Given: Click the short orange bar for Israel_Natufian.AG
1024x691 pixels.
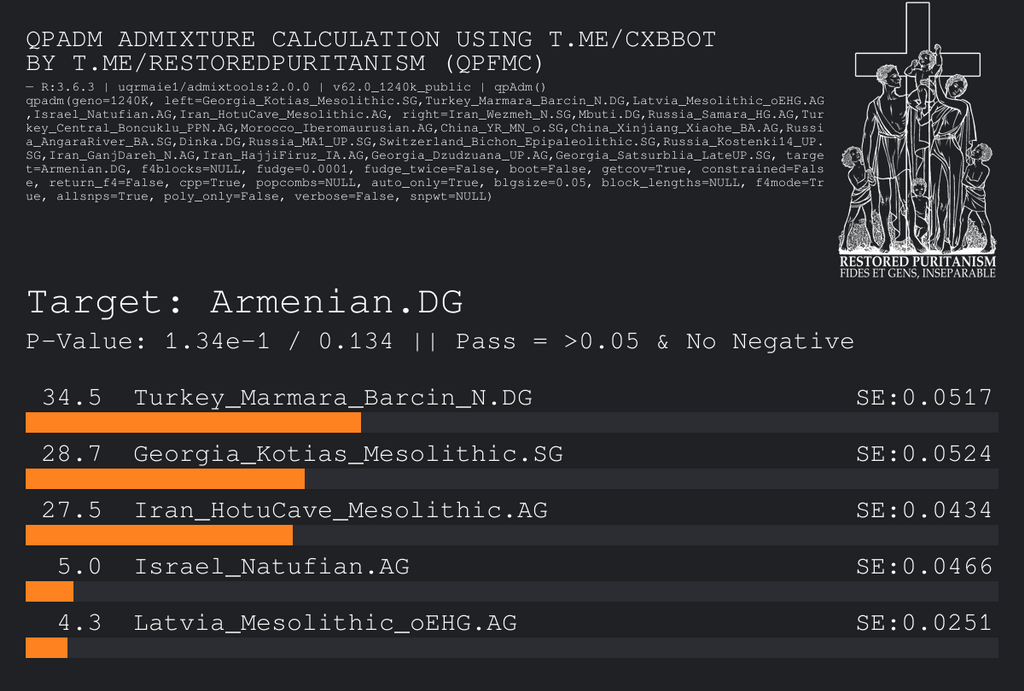Looking at the screenshot, I should (x=49, y=591).
